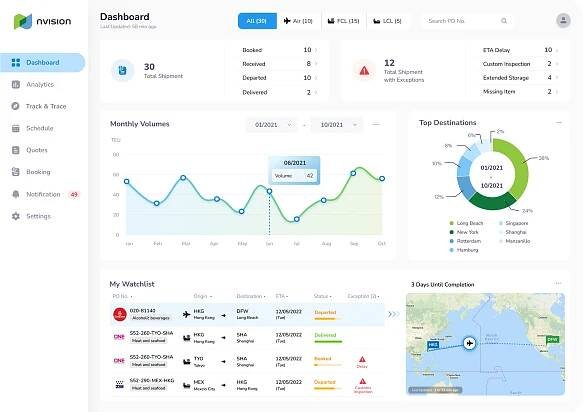Select the Air (10) filter tab
583x412 pixels.
pyautogui.click(x=298, y=21)
